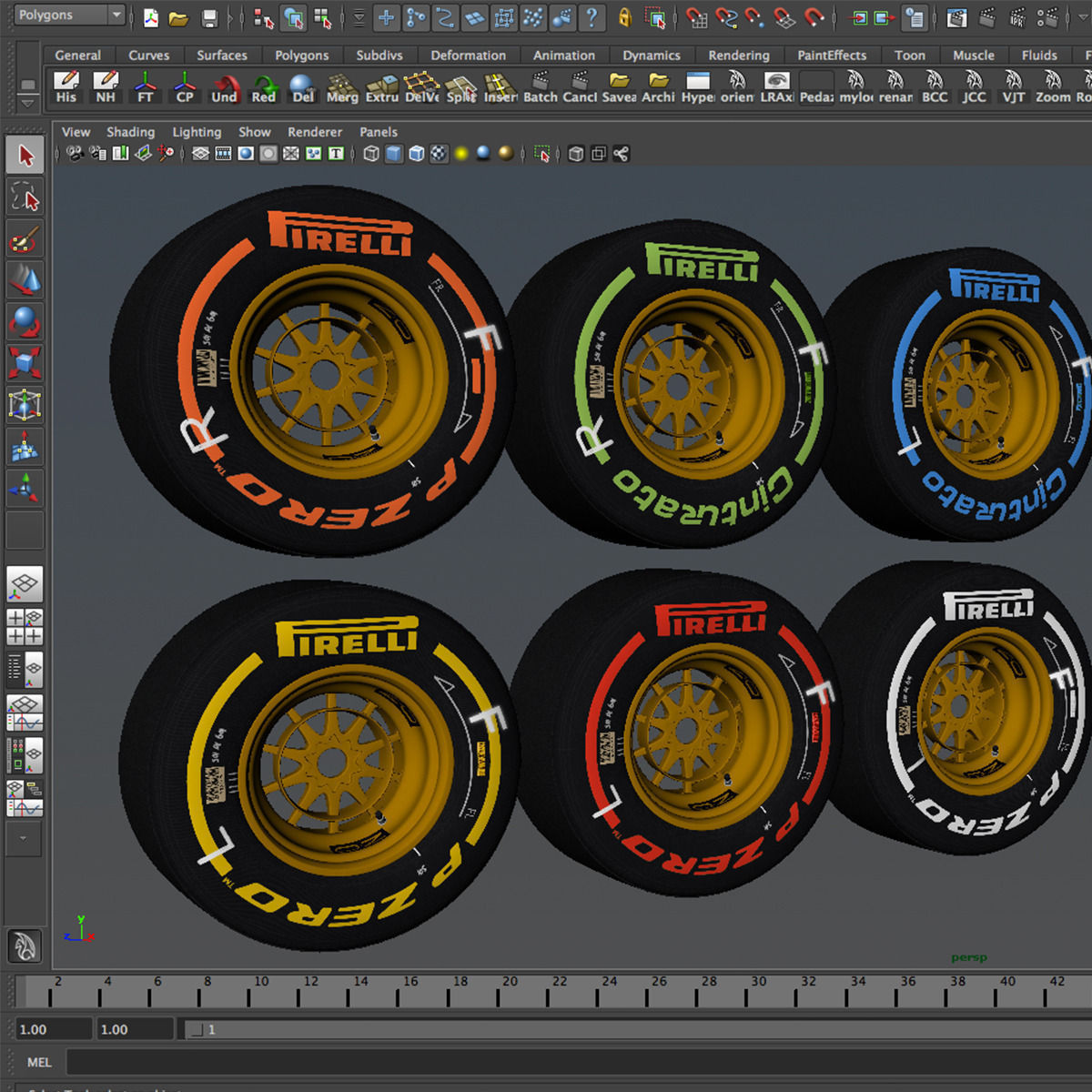This screenshot has height=1092, width=1092.
Task: Toggle the viewport grid display
Action: point(200,154)
